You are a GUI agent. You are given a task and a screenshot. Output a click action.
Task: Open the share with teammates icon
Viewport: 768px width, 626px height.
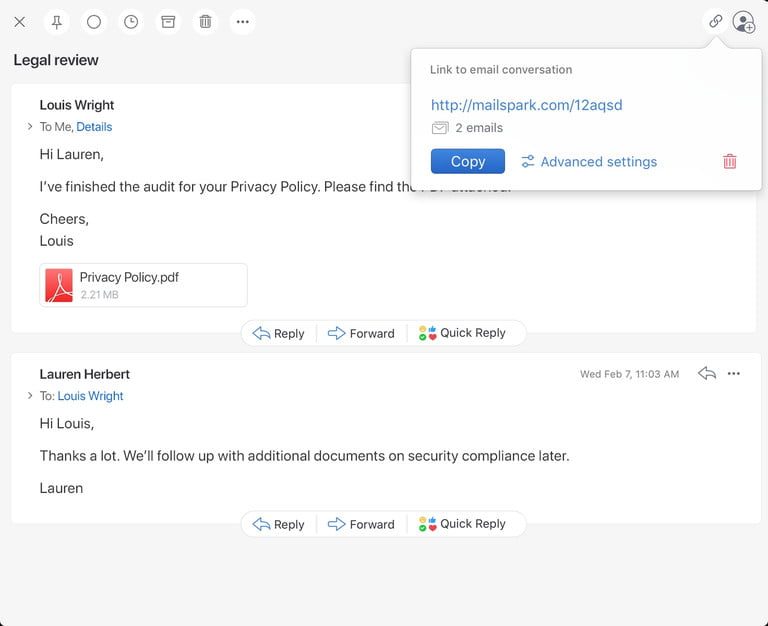click(x=743, y=21)
